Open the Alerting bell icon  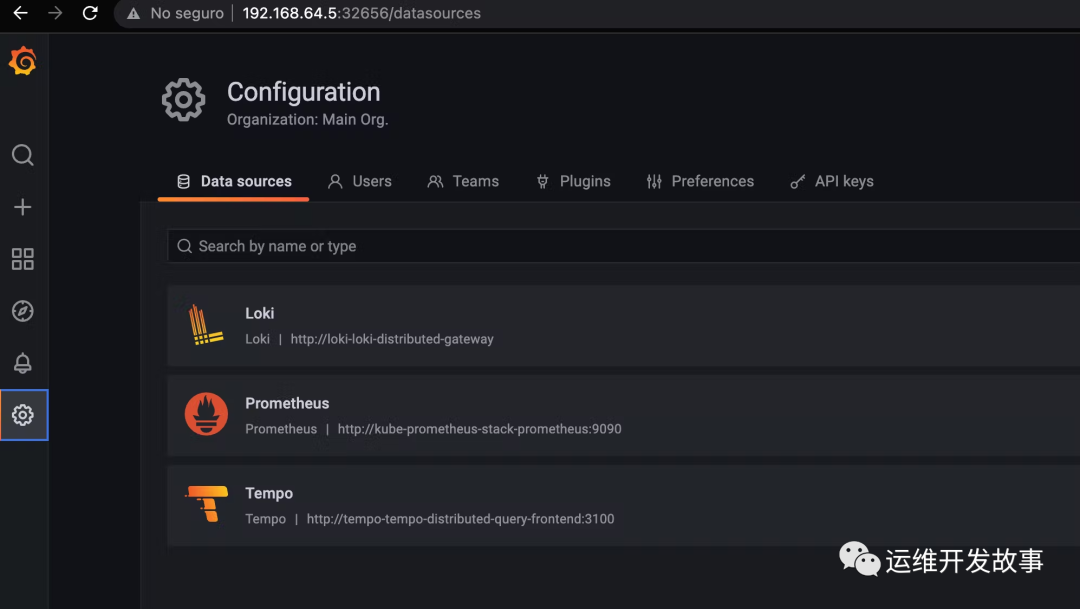click(23, 363)
